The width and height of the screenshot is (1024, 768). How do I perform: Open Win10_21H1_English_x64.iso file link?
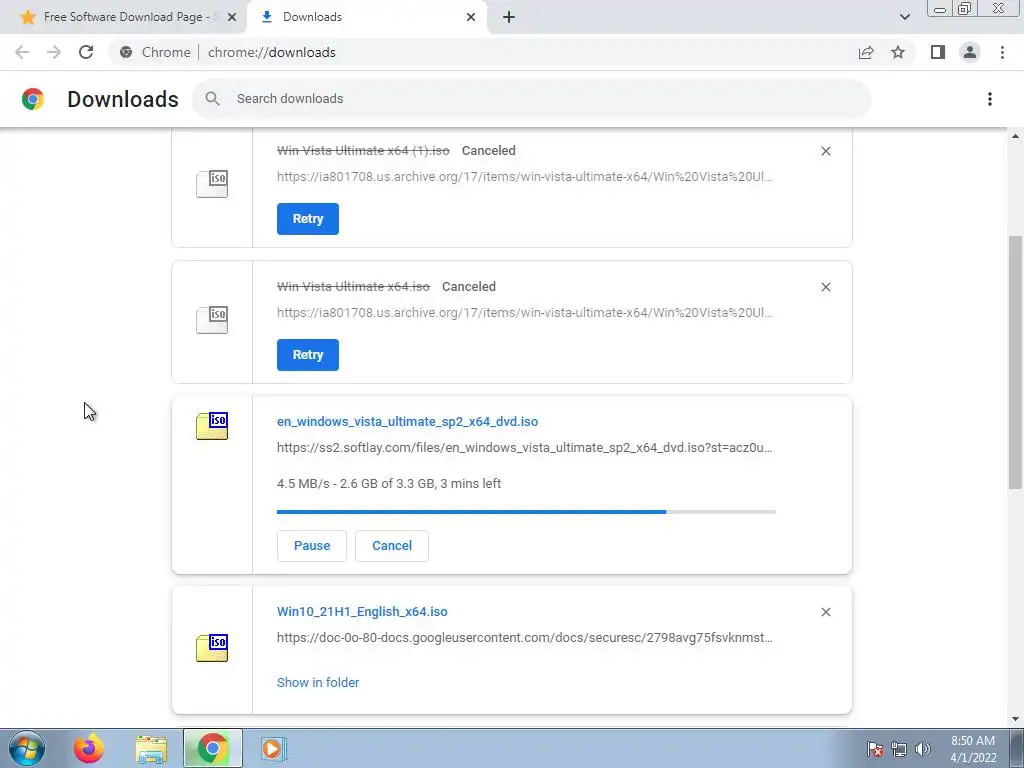[362, 612]
